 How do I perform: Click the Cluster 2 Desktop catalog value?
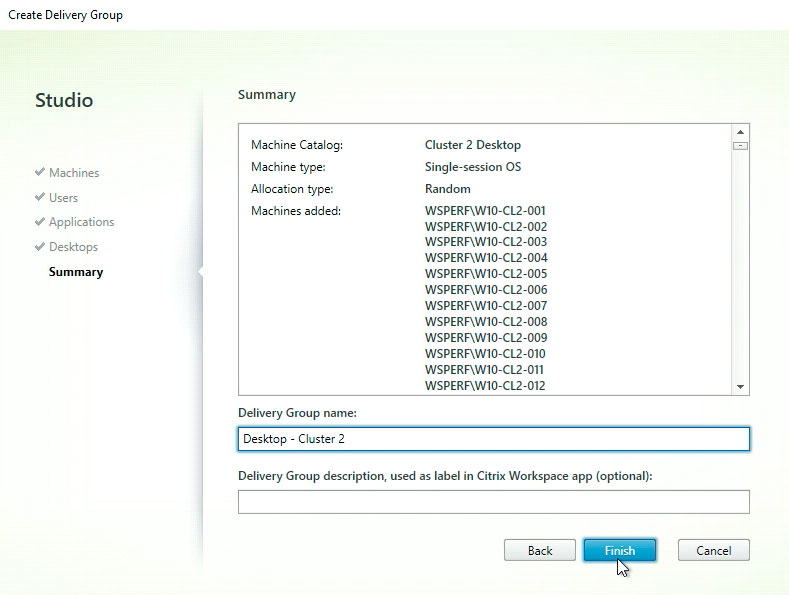click(472, 145)
